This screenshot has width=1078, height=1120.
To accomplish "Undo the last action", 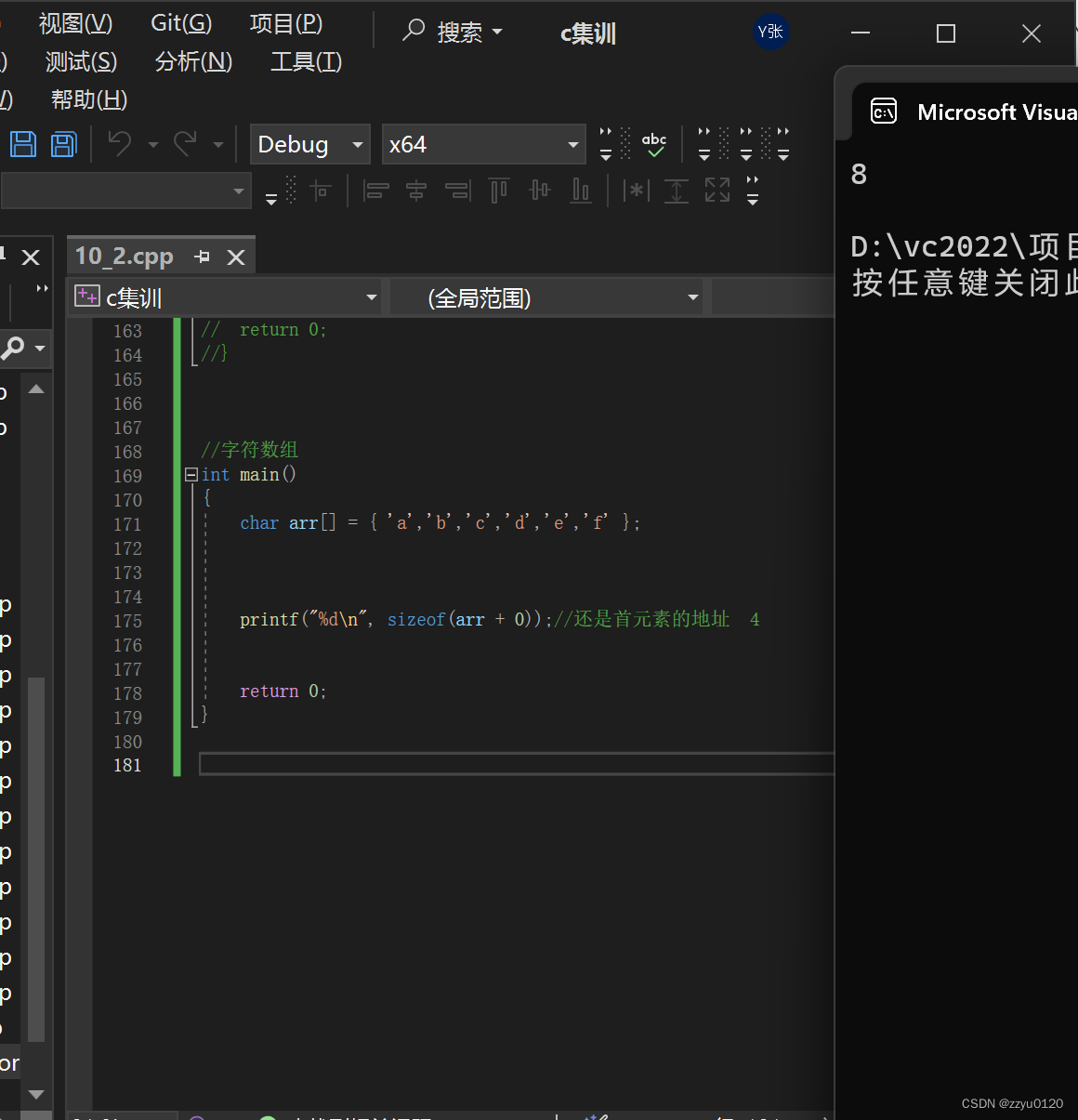I will coord(118,144).
